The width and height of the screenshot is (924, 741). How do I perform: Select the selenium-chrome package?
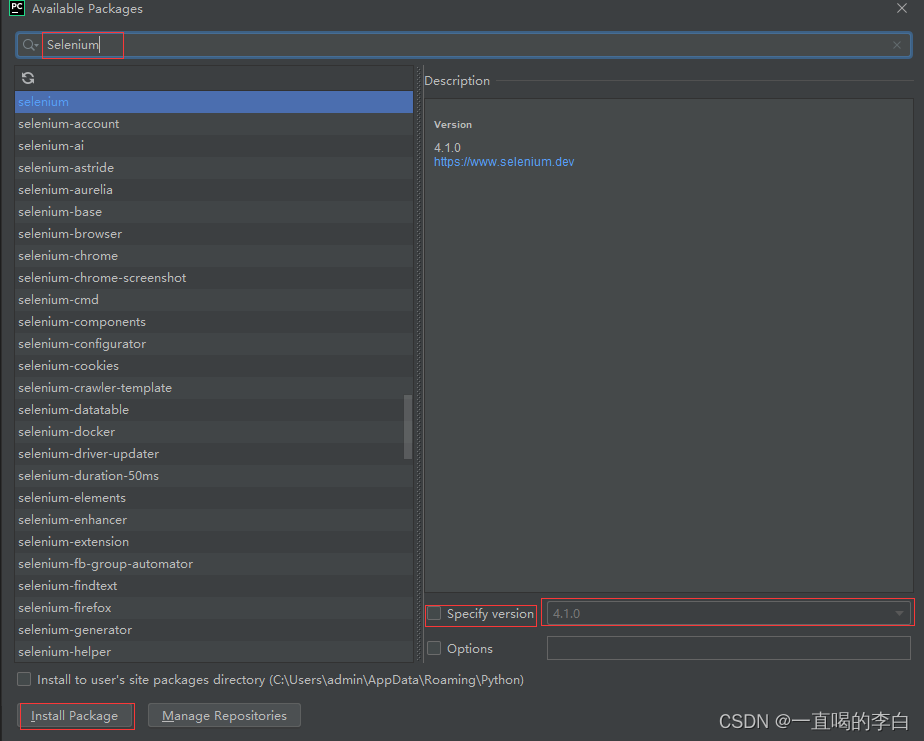click(214, 256)
